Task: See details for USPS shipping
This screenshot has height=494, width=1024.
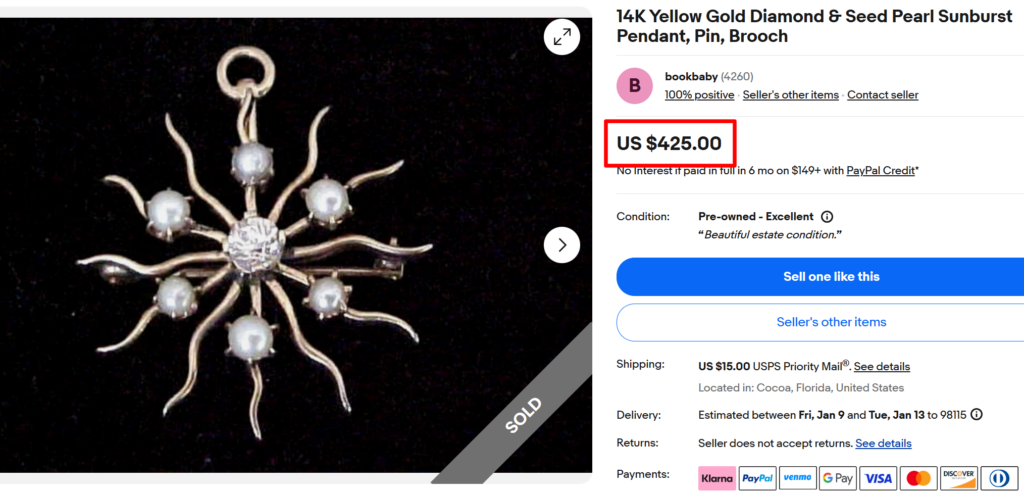Action: [x=881, y=366]
